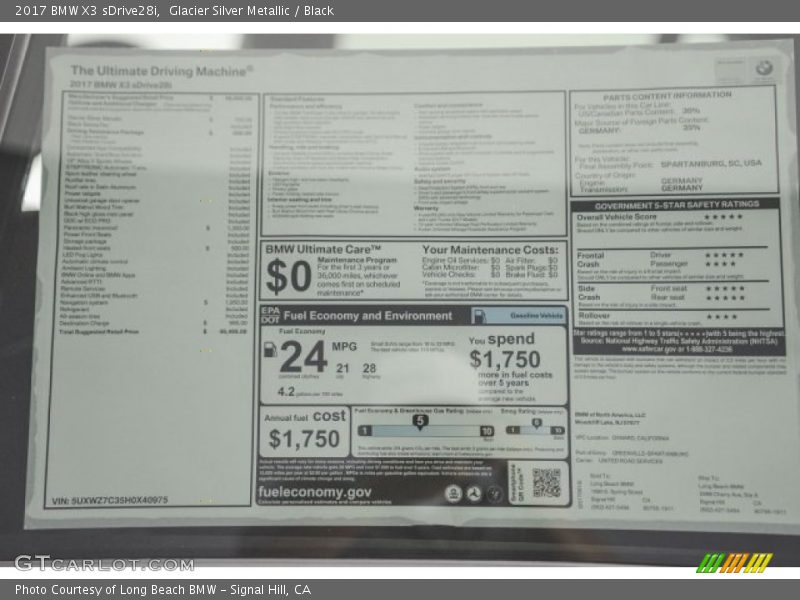Click the BMW roundel logo on the sticker
Image resolution: width=800 pixels, height=600 pixels.
pos(764,68)
